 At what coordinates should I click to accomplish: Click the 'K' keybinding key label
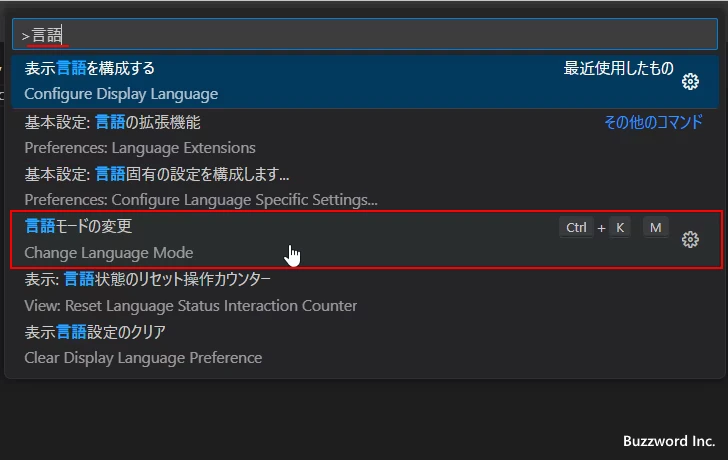[620, 227]
